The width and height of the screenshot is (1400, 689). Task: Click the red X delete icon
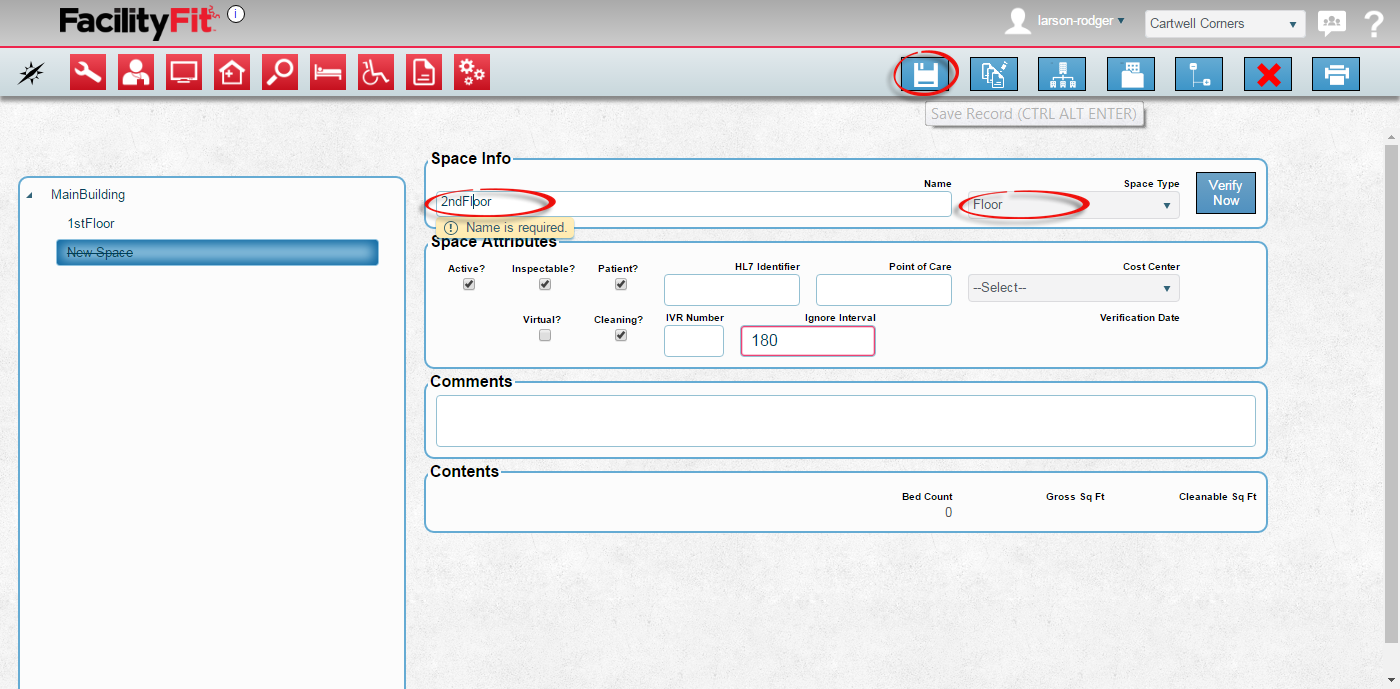pyautogui.click(x=1267, y=74)
